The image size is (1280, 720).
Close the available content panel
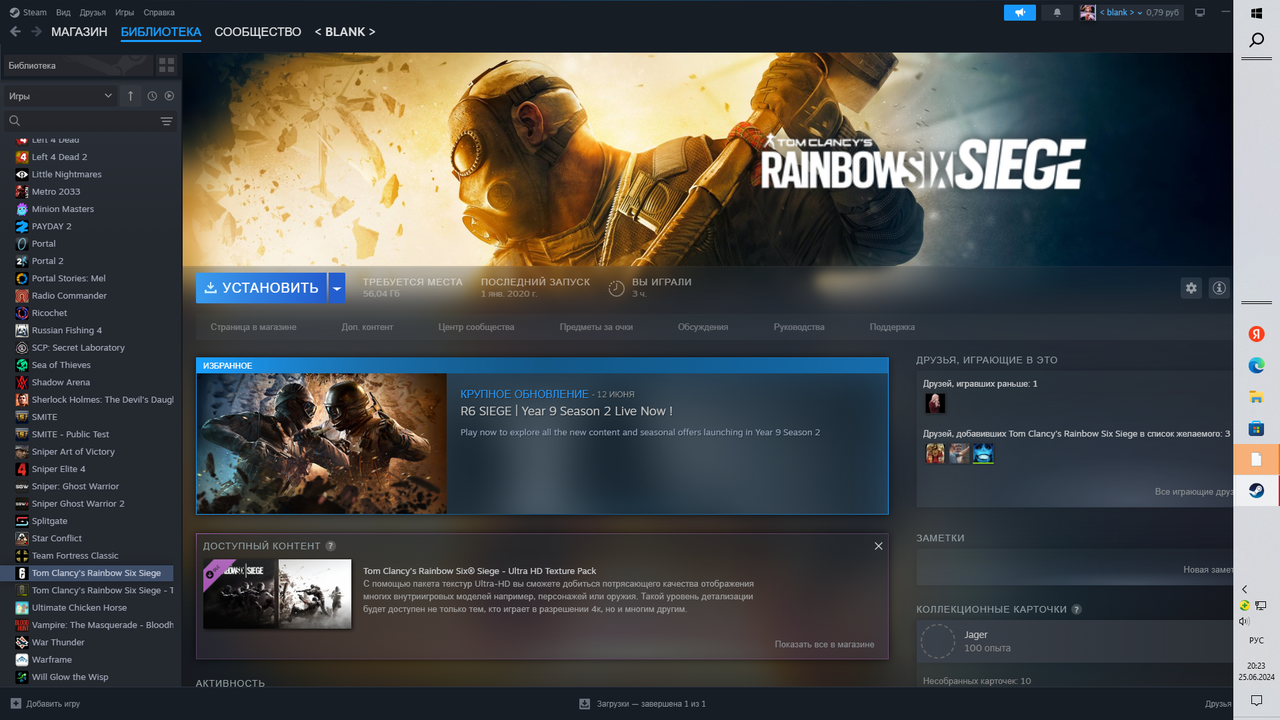(x=878, y=546)
